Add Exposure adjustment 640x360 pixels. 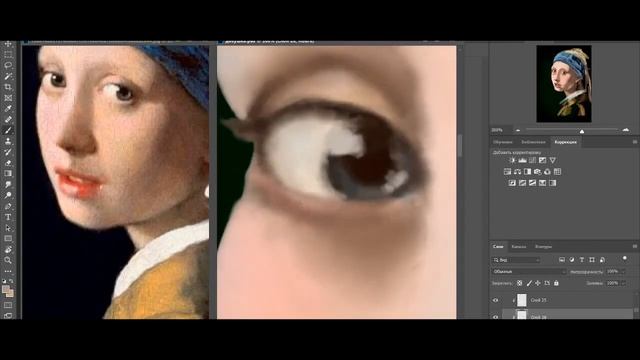click(x=542, y=160)
